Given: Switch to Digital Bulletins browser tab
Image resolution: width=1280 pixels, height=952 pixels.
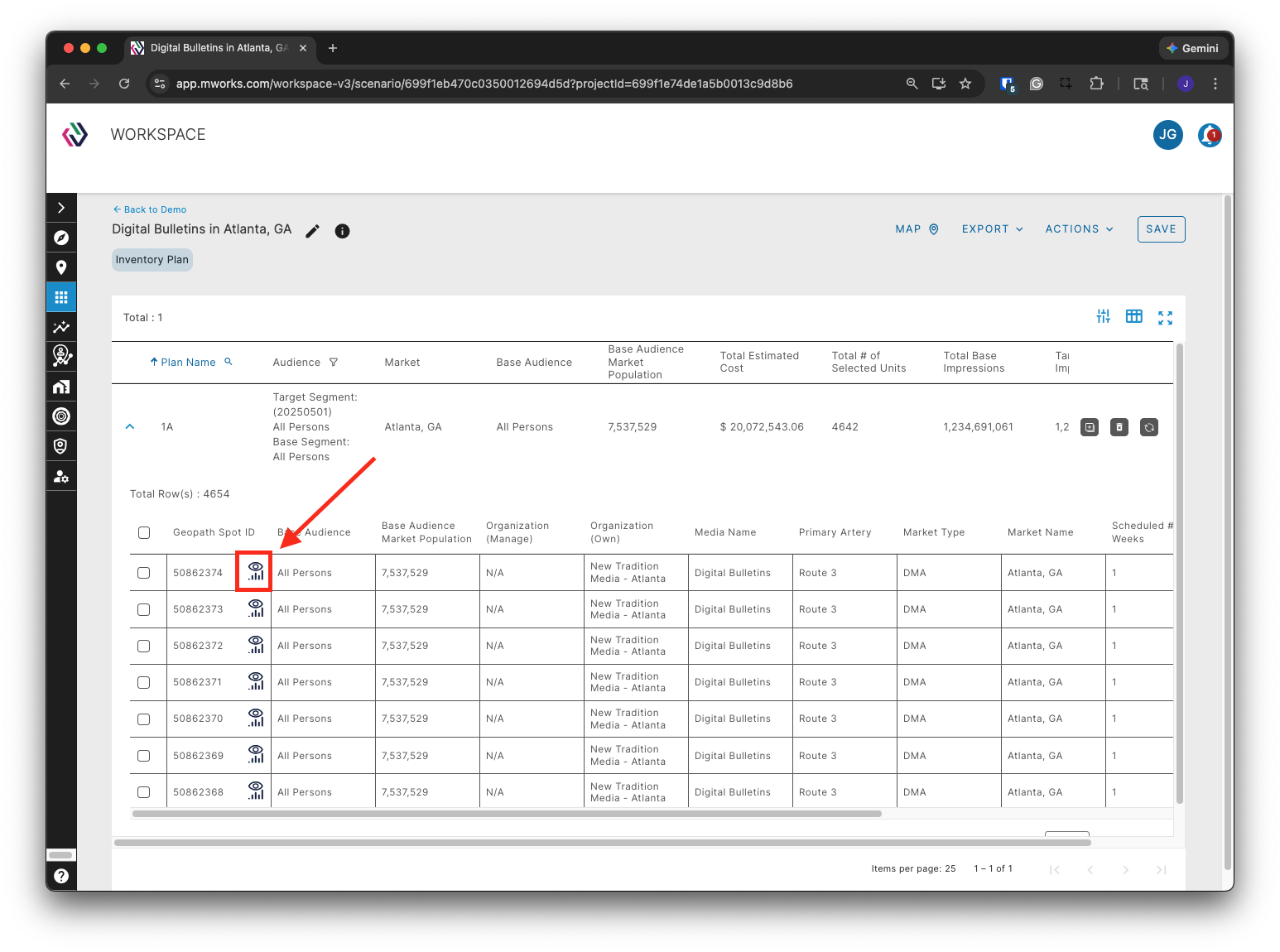Looking at the screenshot, I should point(220,48).
